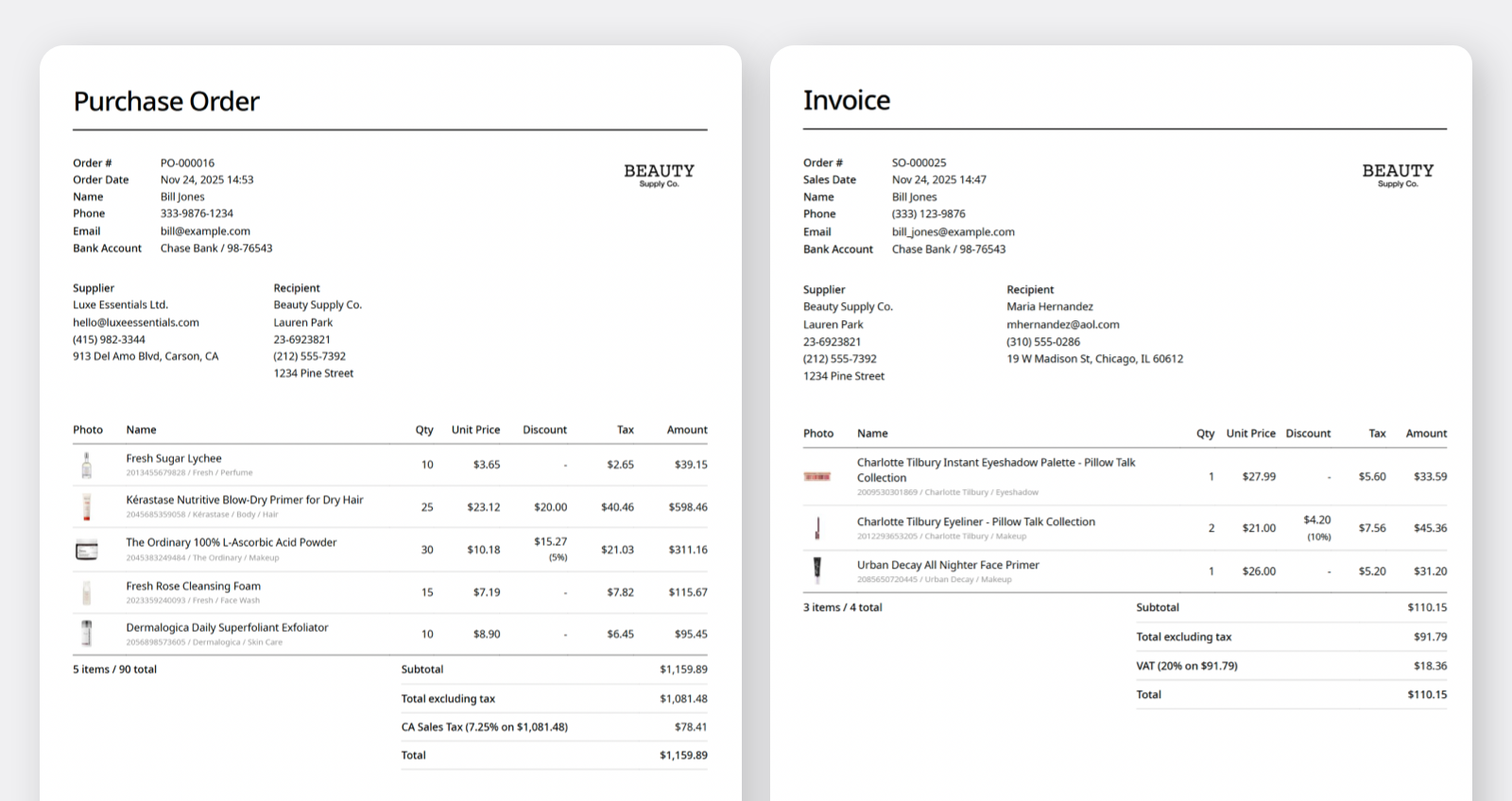Click the Dermalogica Daily Superfoliant Exfoliator photo

pos(87,634)
